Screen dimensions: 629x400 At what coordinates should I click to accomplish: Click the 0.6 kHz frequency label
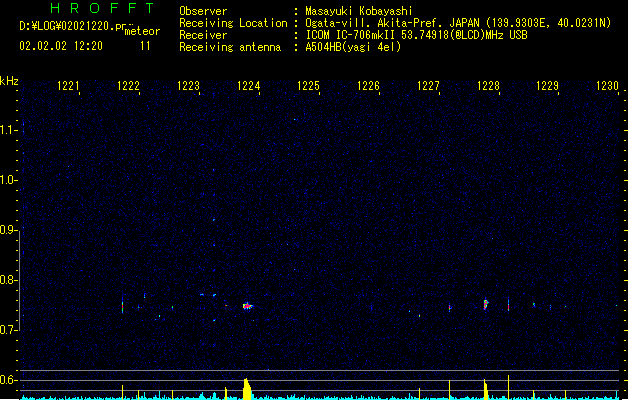pos(8,380)
